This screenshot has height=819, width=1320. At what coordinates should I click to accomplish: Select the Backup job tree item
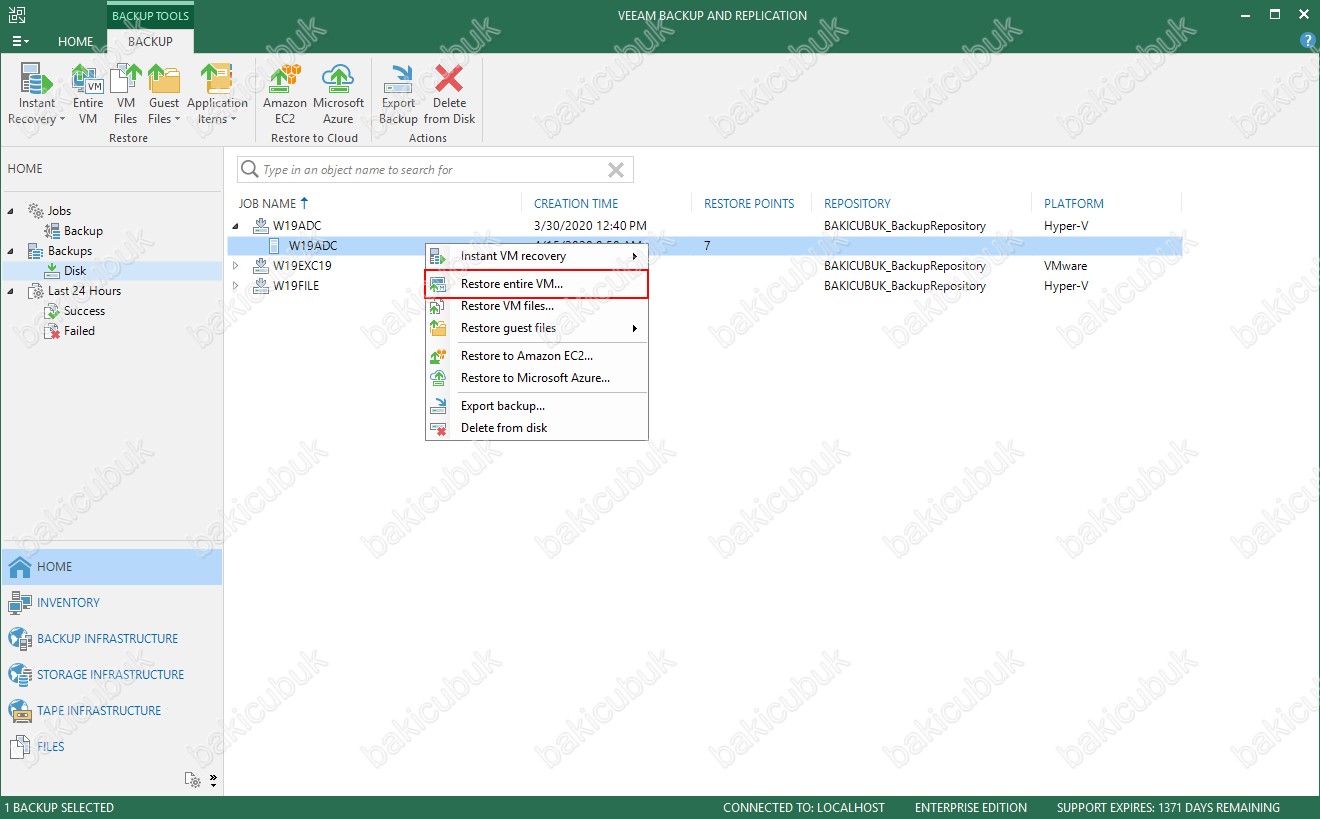click(83, 231)
